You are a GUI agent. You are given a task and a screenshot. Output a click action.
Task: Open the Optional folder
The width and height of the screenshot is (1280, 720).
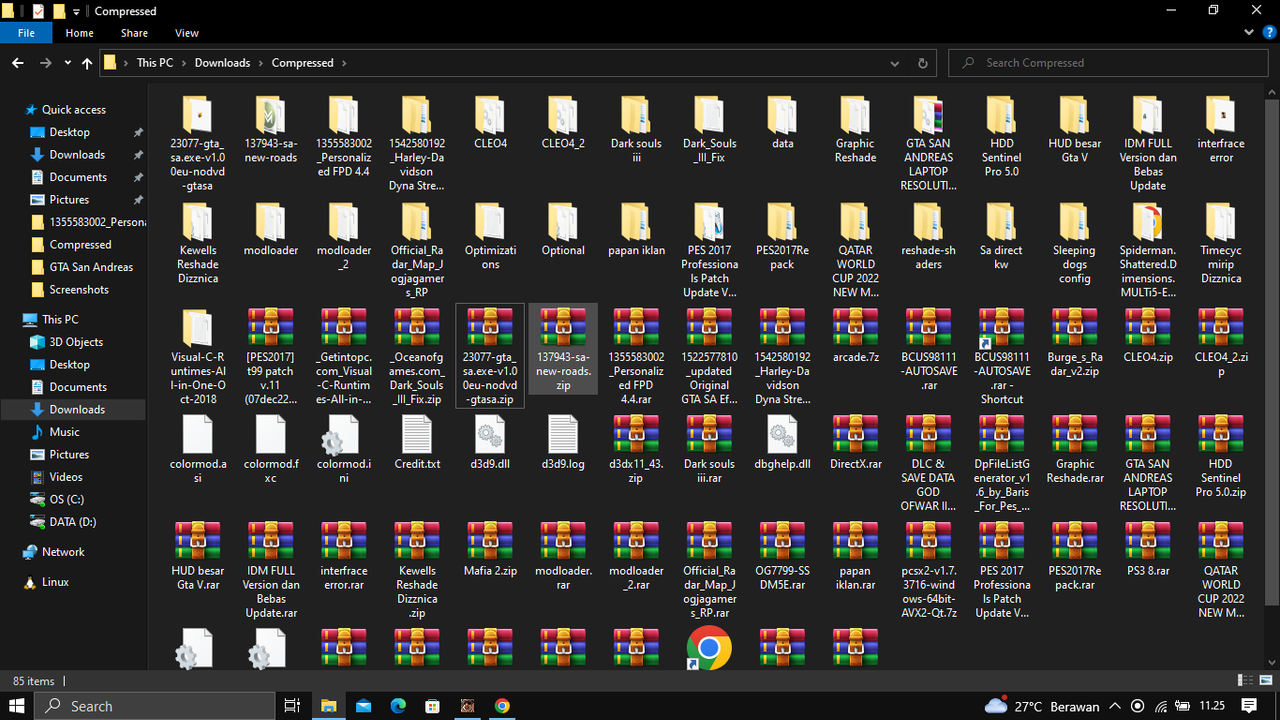563,230
